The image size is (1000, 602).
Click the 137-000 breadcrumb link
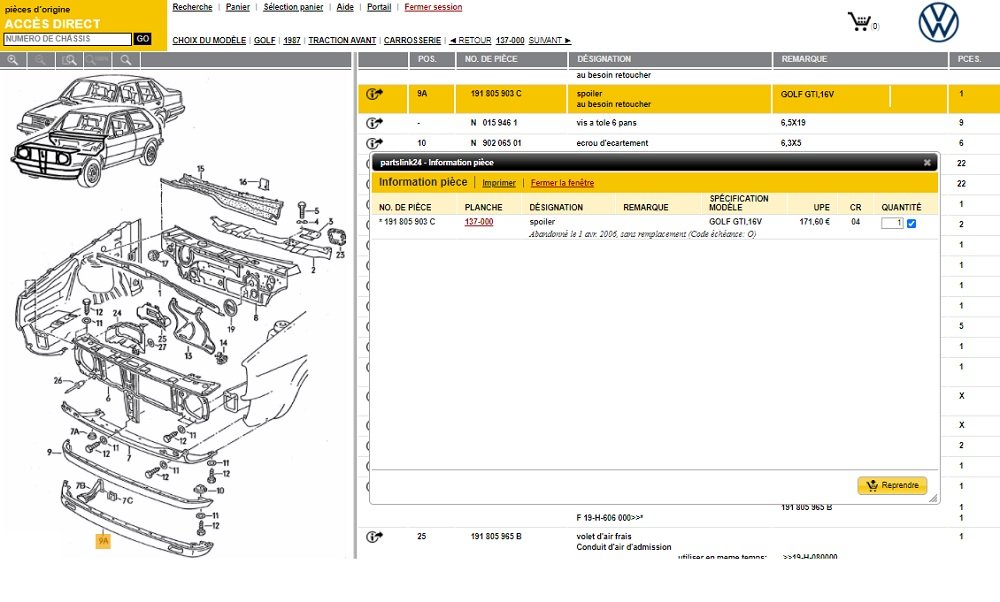click(x=510, y=40)
